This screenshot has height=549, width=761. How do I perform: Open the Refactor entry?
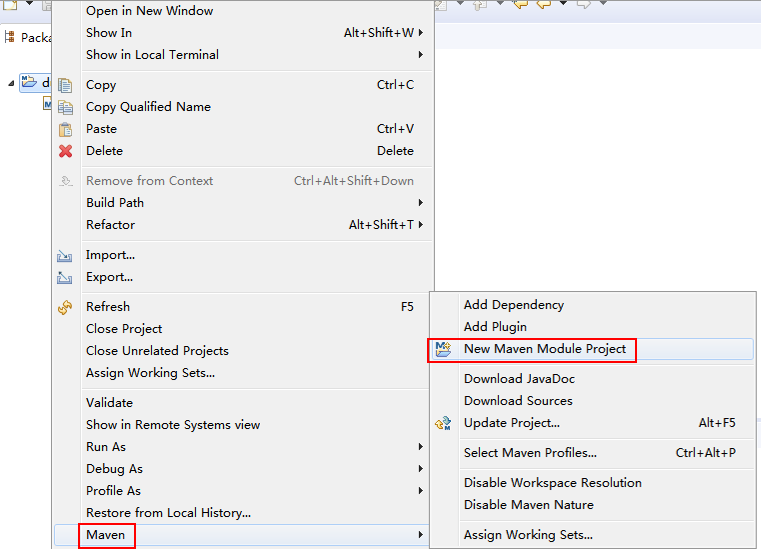point(243,225)
